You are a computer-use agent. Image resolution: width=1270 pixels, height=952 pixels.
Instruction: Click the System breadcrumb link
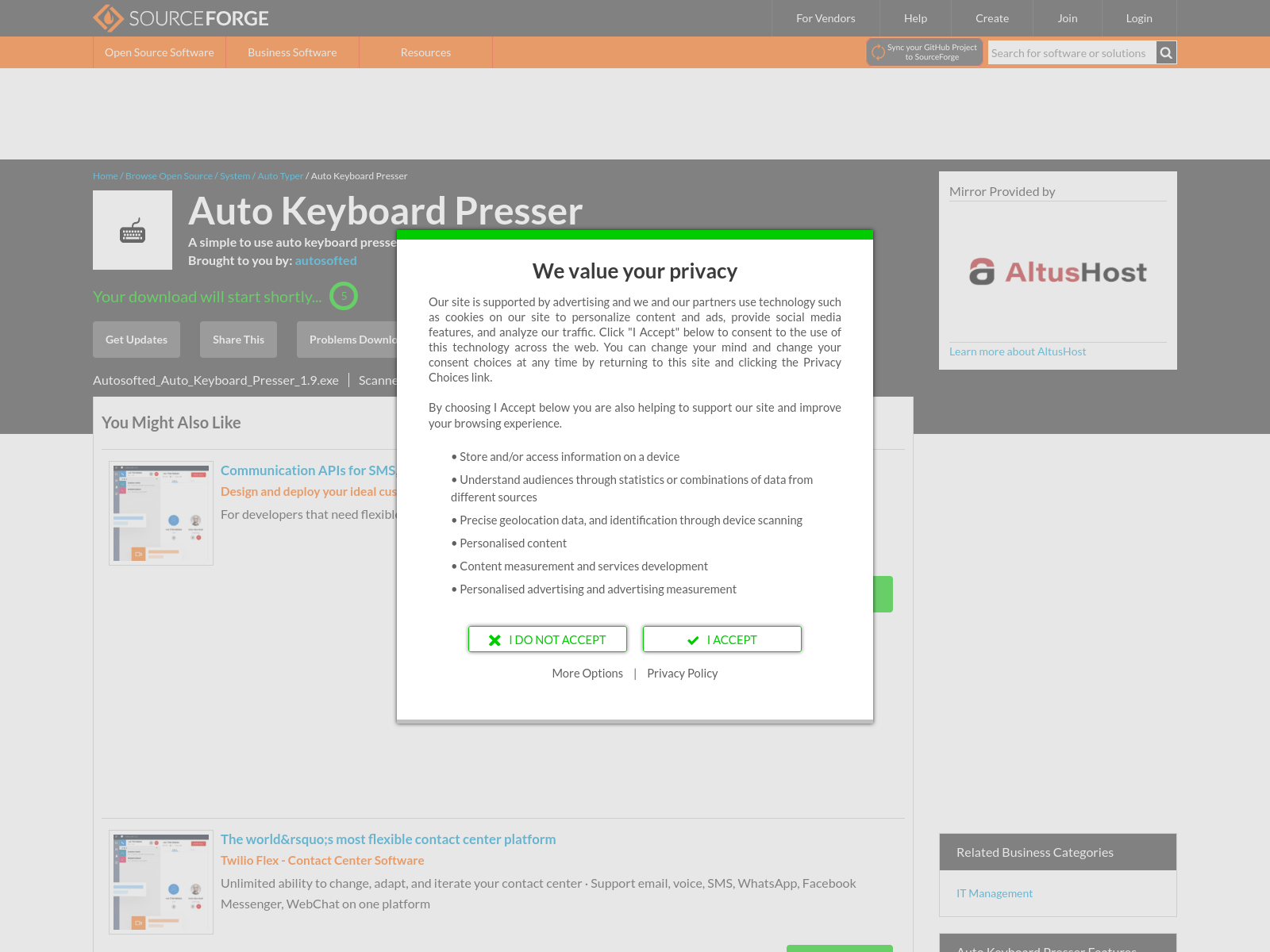pos(235,176)
